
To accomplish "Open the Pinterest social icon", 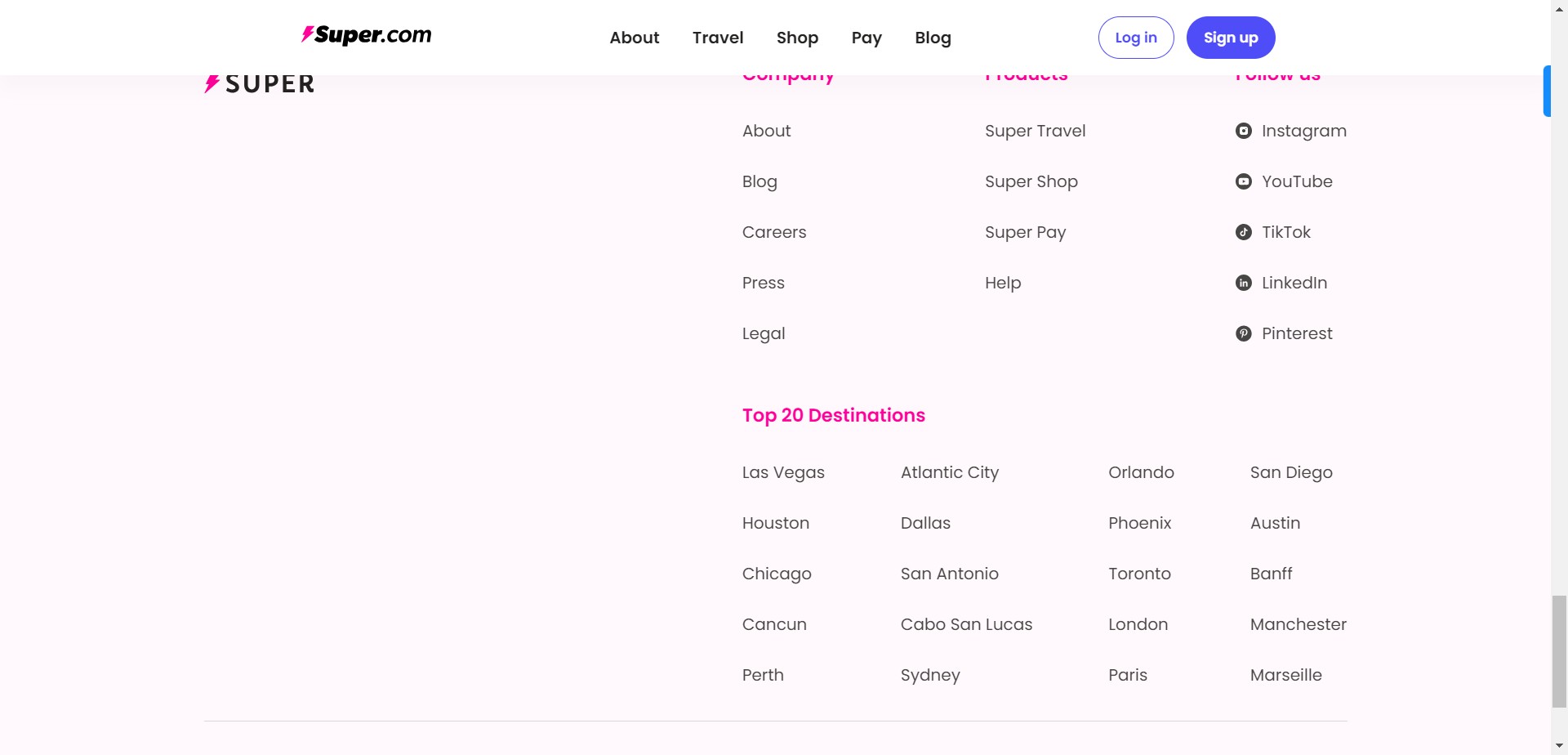I will point(1243,333).
